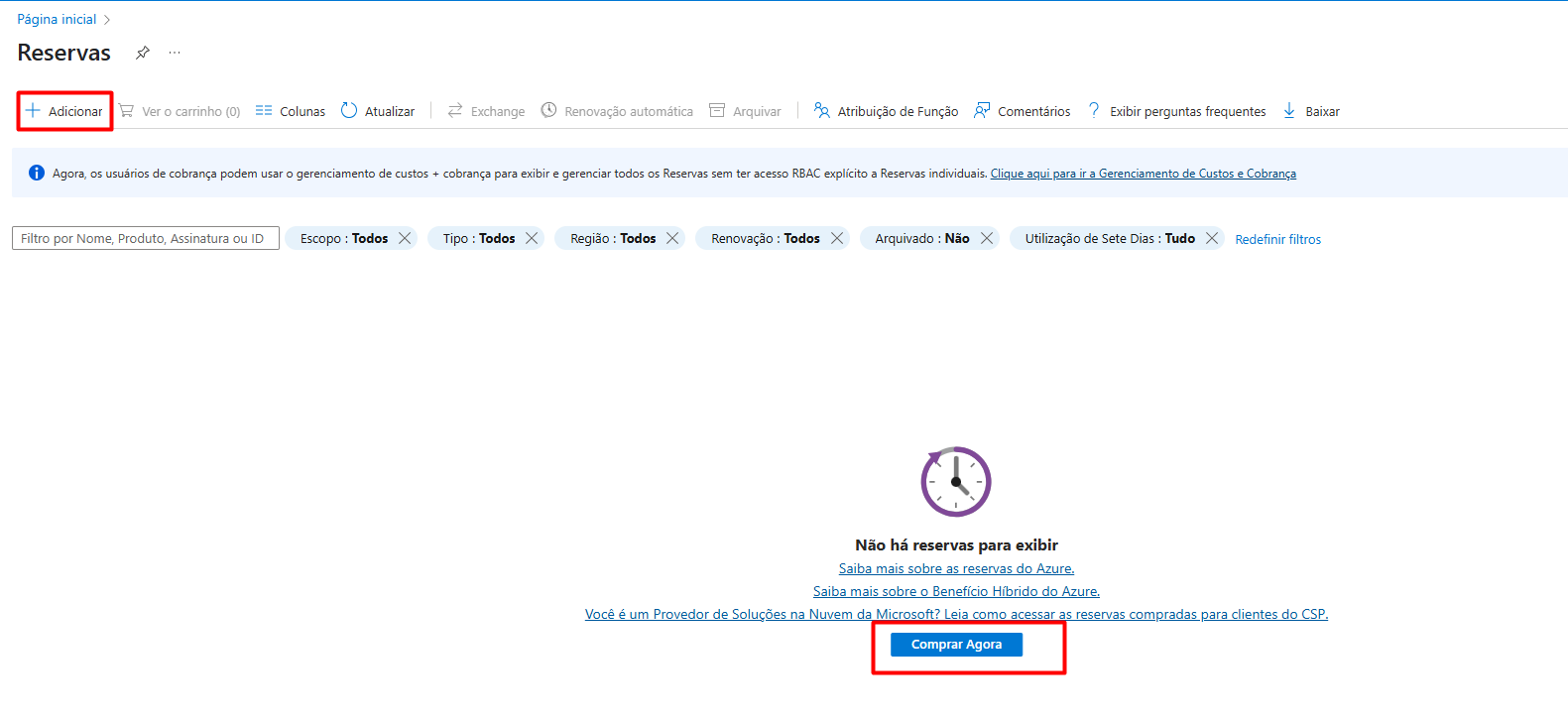
Task: Open the Região : Todos filter dropdown
Action: coord(612,238)
